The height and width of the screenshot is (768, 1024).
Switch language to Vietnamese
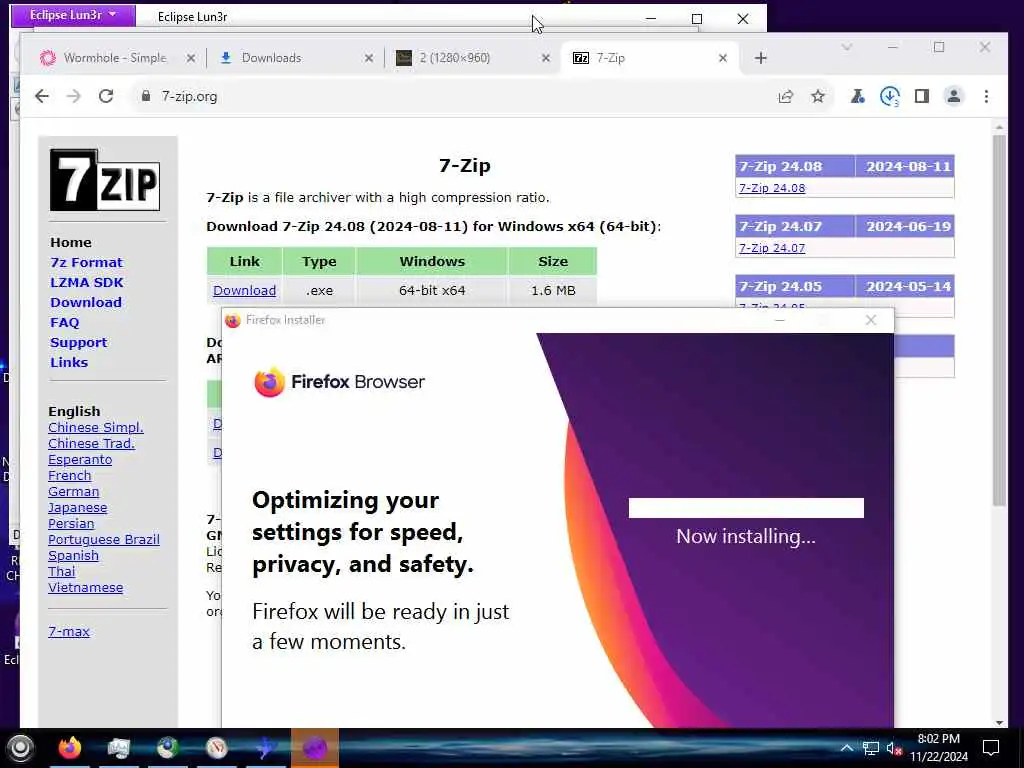coord(85,588)
